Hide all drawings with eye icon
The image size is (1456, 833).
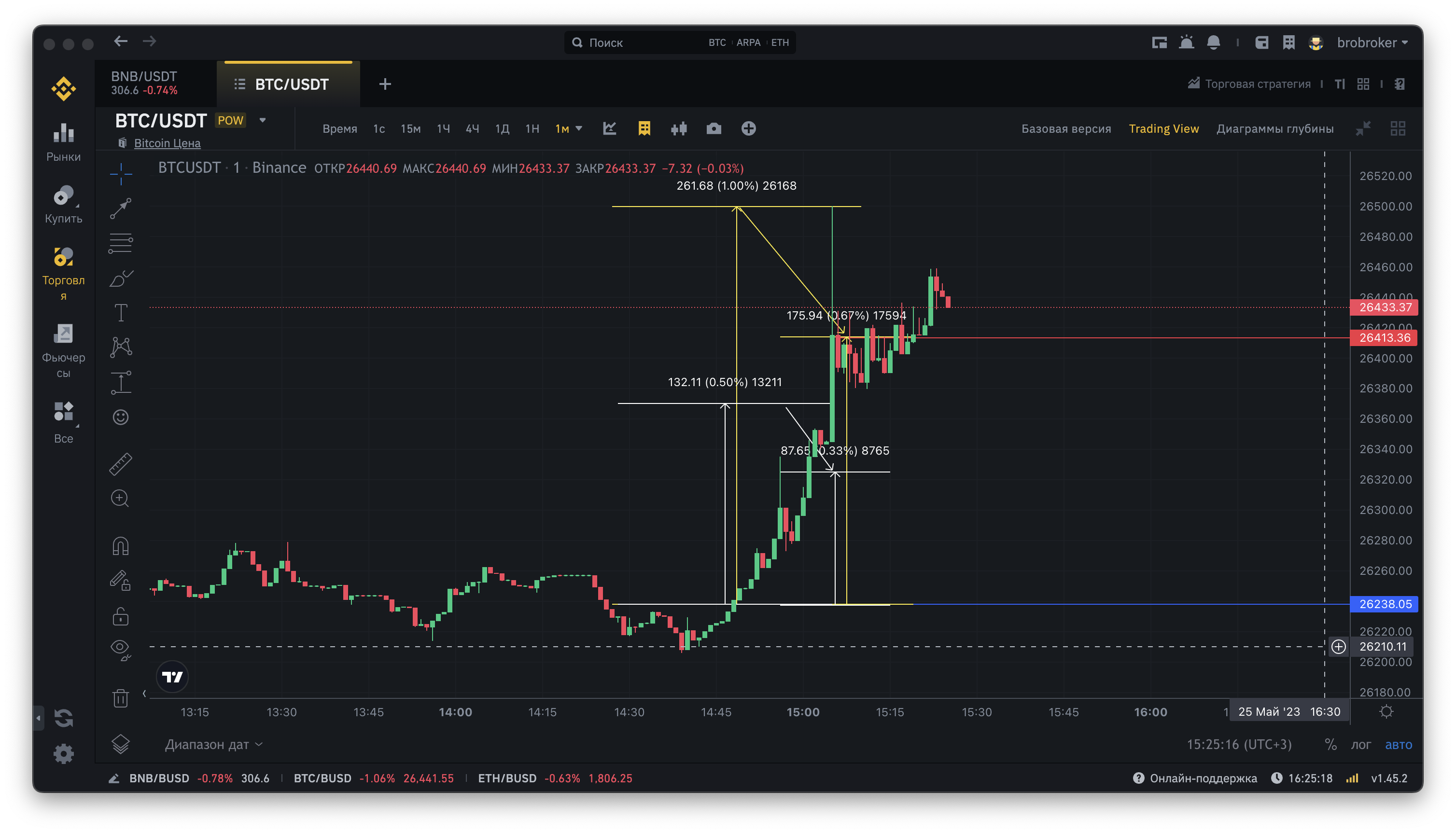pos(120,648)
